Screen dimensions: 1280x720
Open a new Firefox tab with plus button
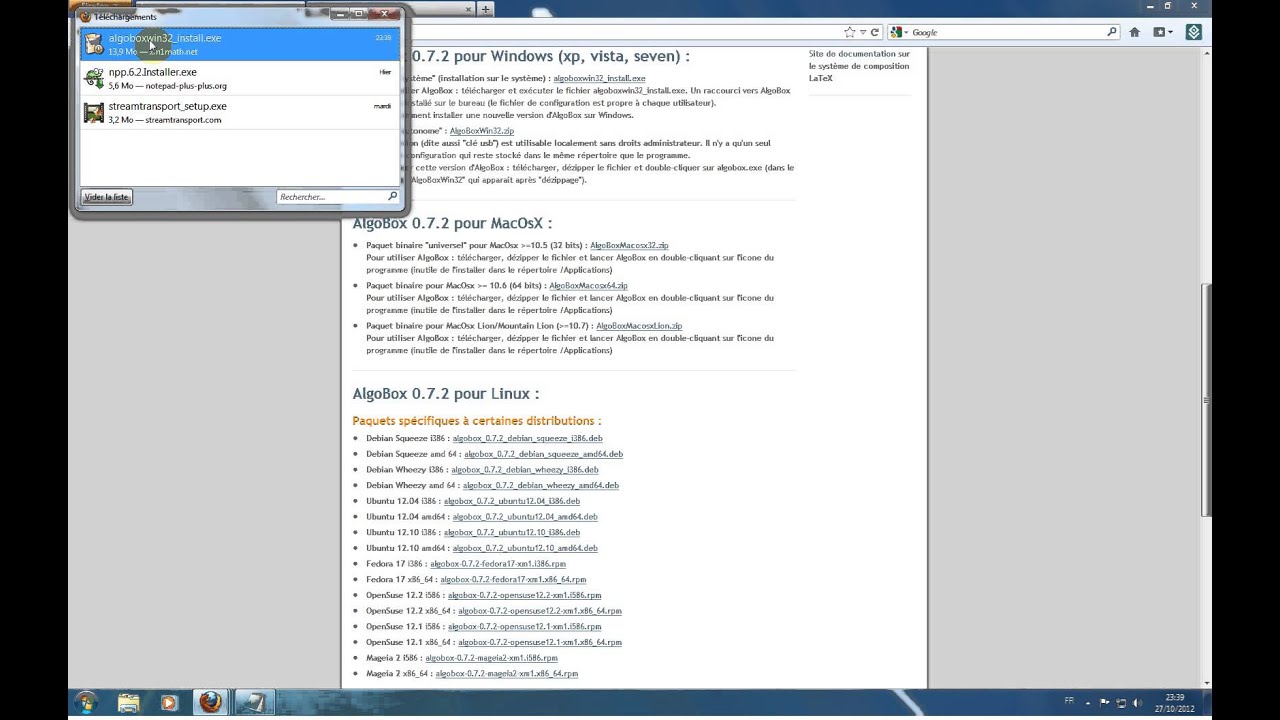point(486,9)
